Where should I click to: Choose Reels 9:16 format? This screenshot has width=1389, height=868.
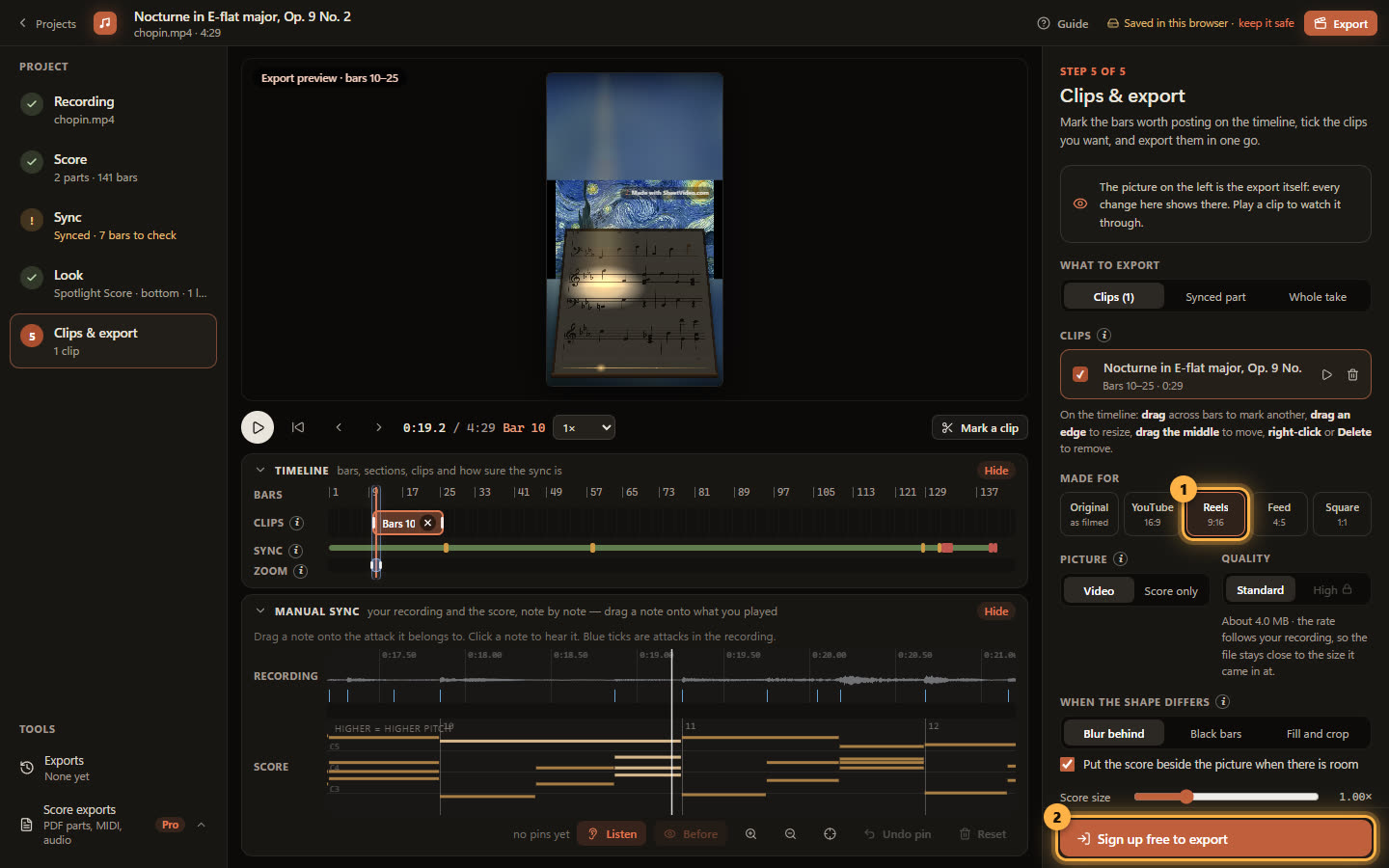[x=1215, y=514]
